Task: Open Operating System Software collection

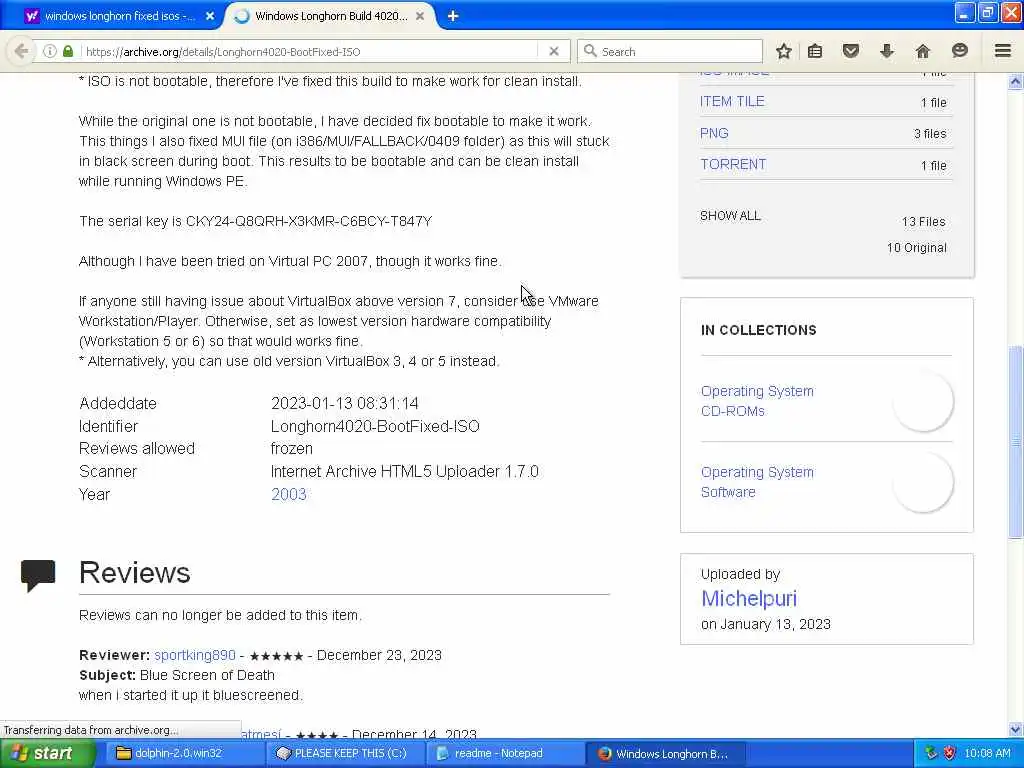Action: tap(757, 482)
